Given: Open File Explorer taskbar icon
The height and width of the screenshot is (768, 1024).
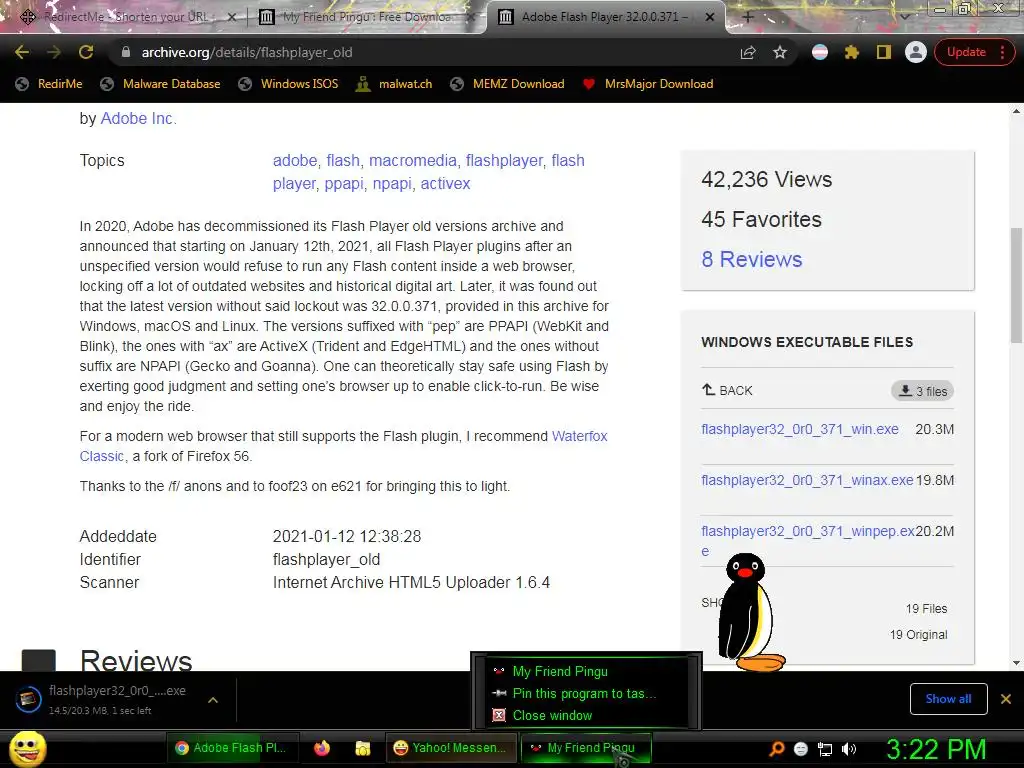Looking at the screenshot, I should [362, 748].
